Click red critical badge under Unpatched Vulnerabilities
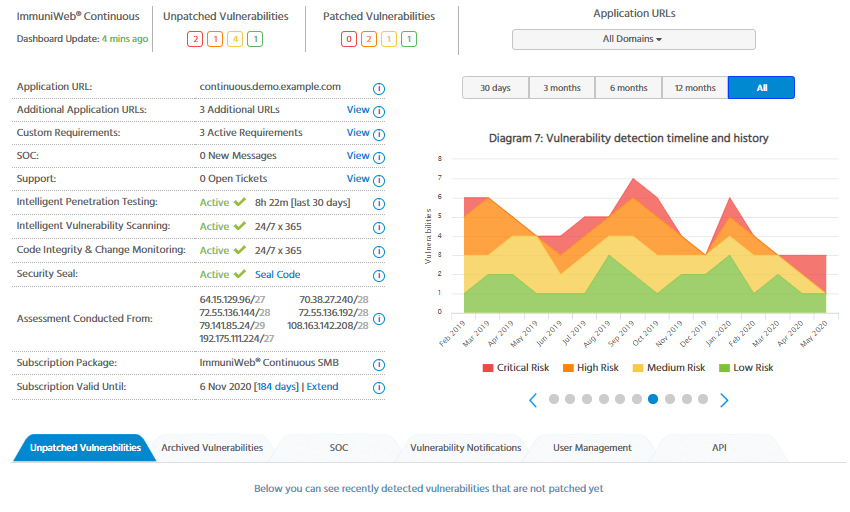 (195, 39)
